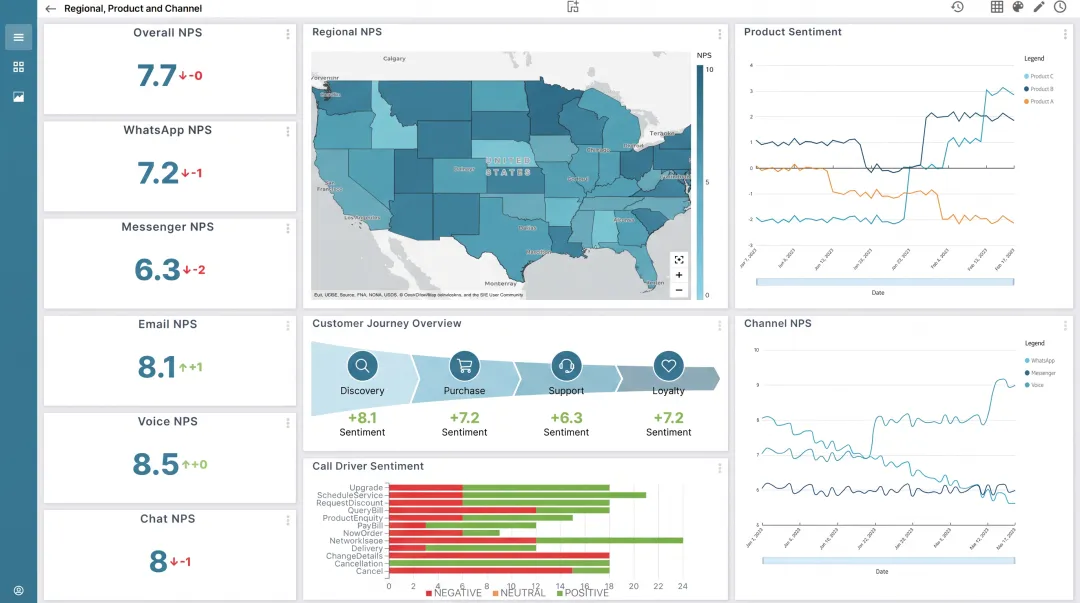The width and height of the screenshot is (1080, 603).
Task: Open the Overall NPS card options menu
Action: [288, 34]
